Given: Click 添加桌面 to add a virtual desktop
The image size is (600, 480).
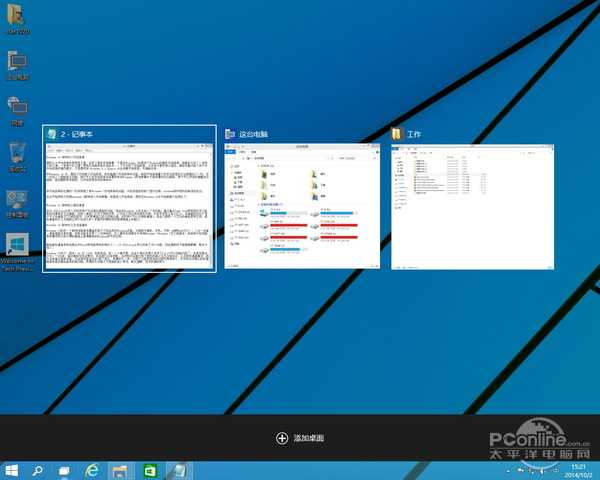Looking at the screenshot, I should [x=300, y=438].
